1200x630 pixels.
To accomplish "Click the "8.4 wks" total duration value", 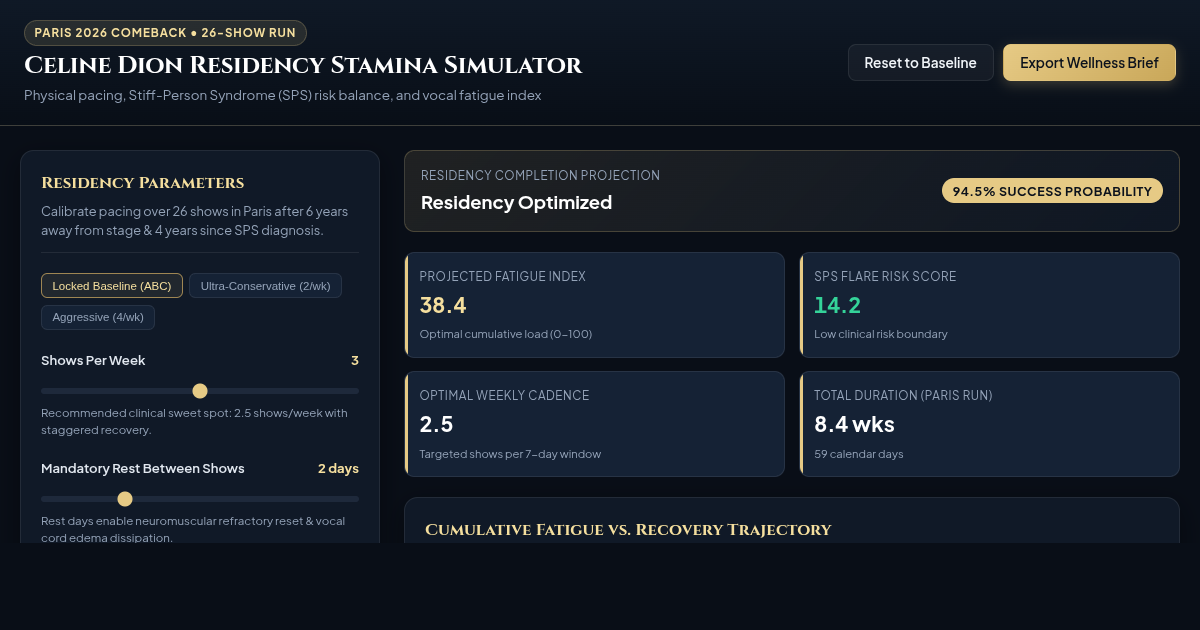I will click(x=855, y=424).
